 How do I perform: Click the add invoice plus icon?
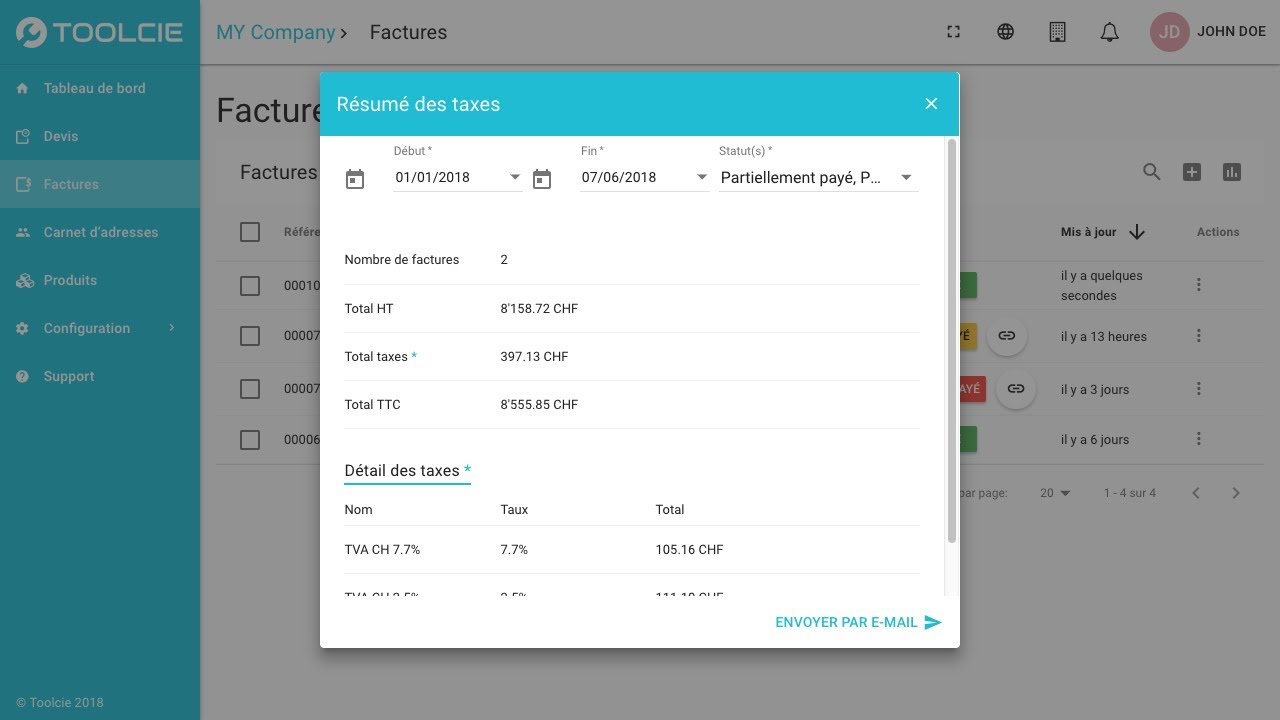pos(1192,172)
